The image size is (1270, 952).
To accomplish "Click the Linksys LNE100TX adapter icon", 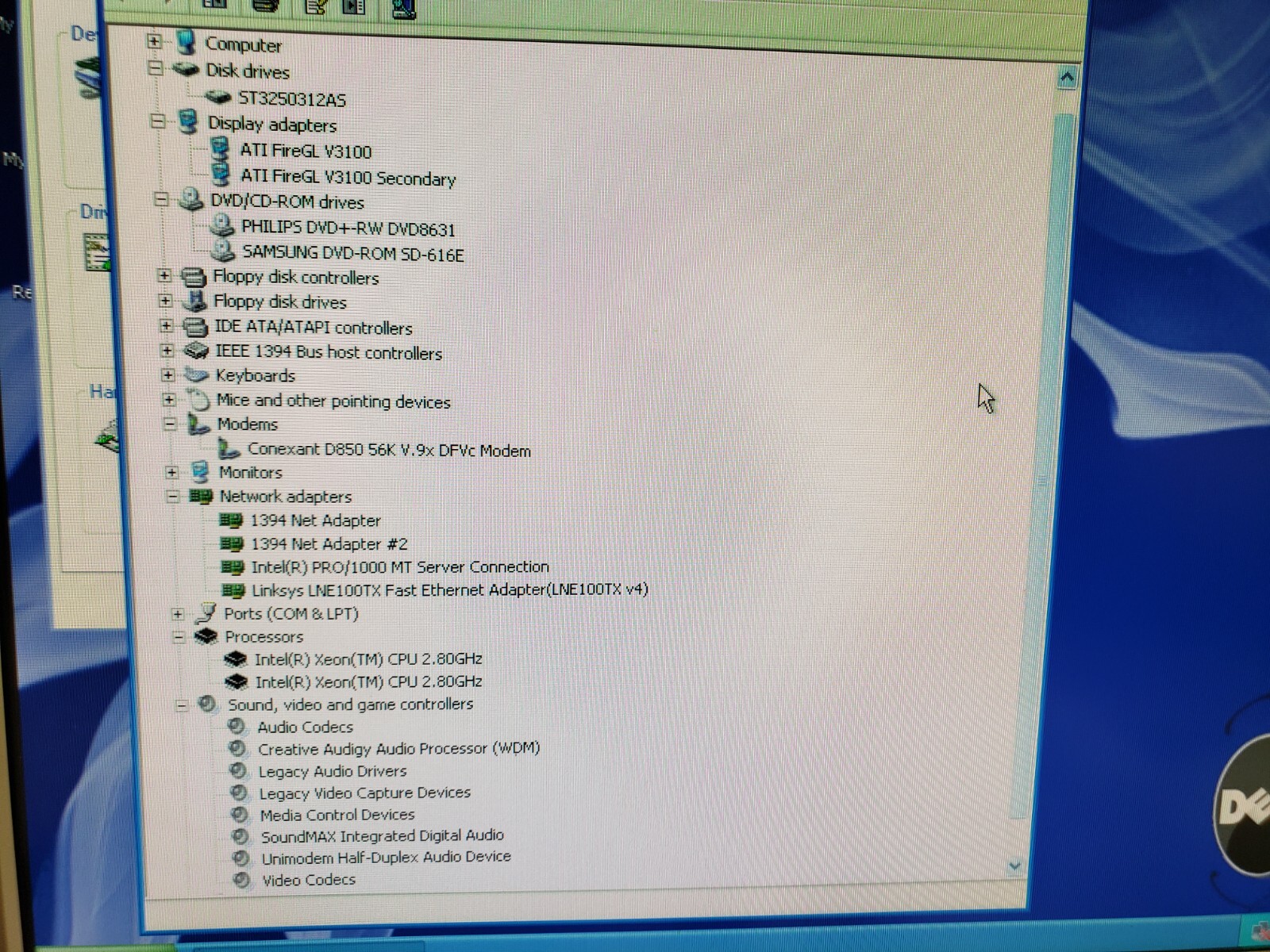I will point(233,589).
